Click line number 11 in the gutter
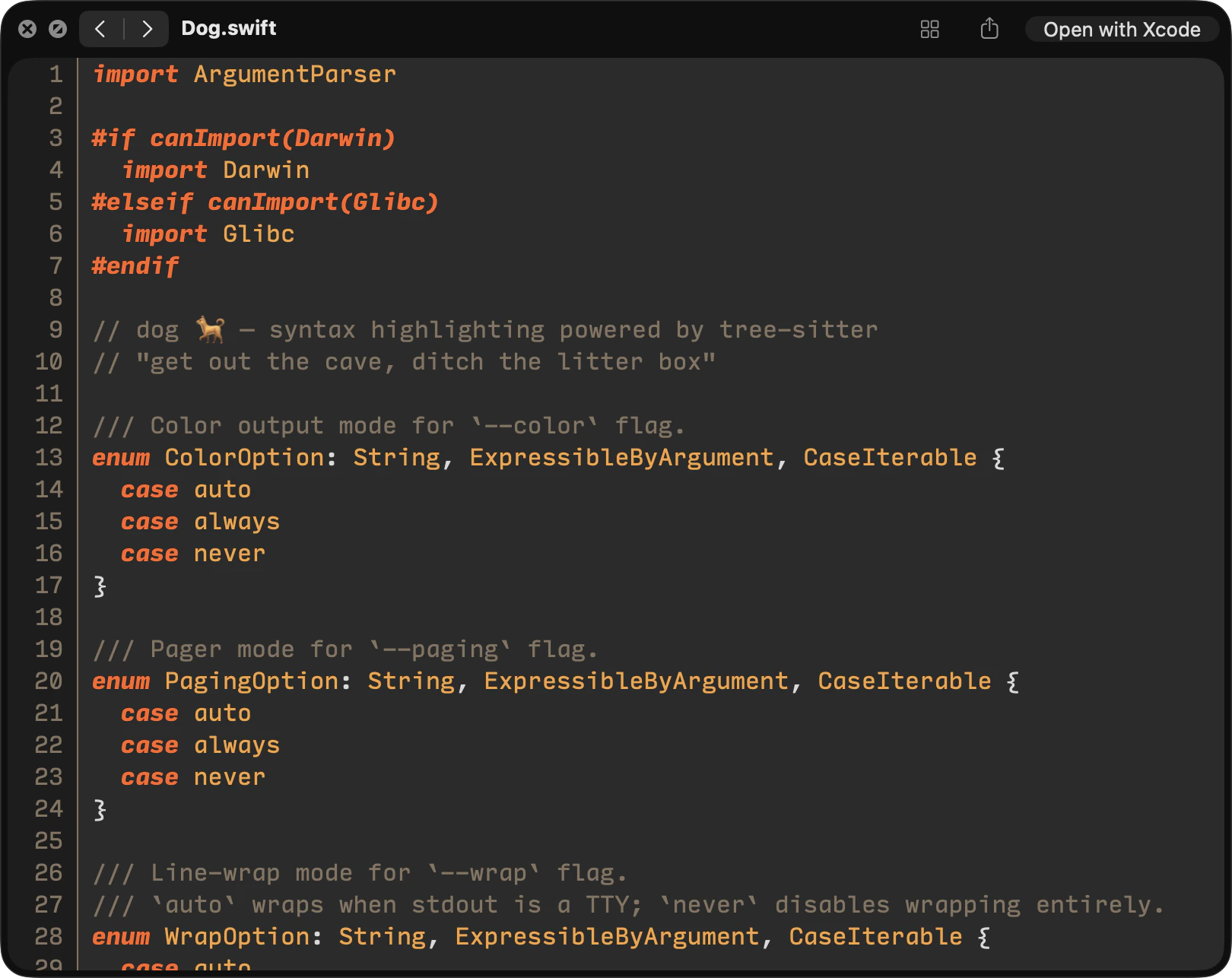This screenshot has height=978, width=1232. [49, 393]
